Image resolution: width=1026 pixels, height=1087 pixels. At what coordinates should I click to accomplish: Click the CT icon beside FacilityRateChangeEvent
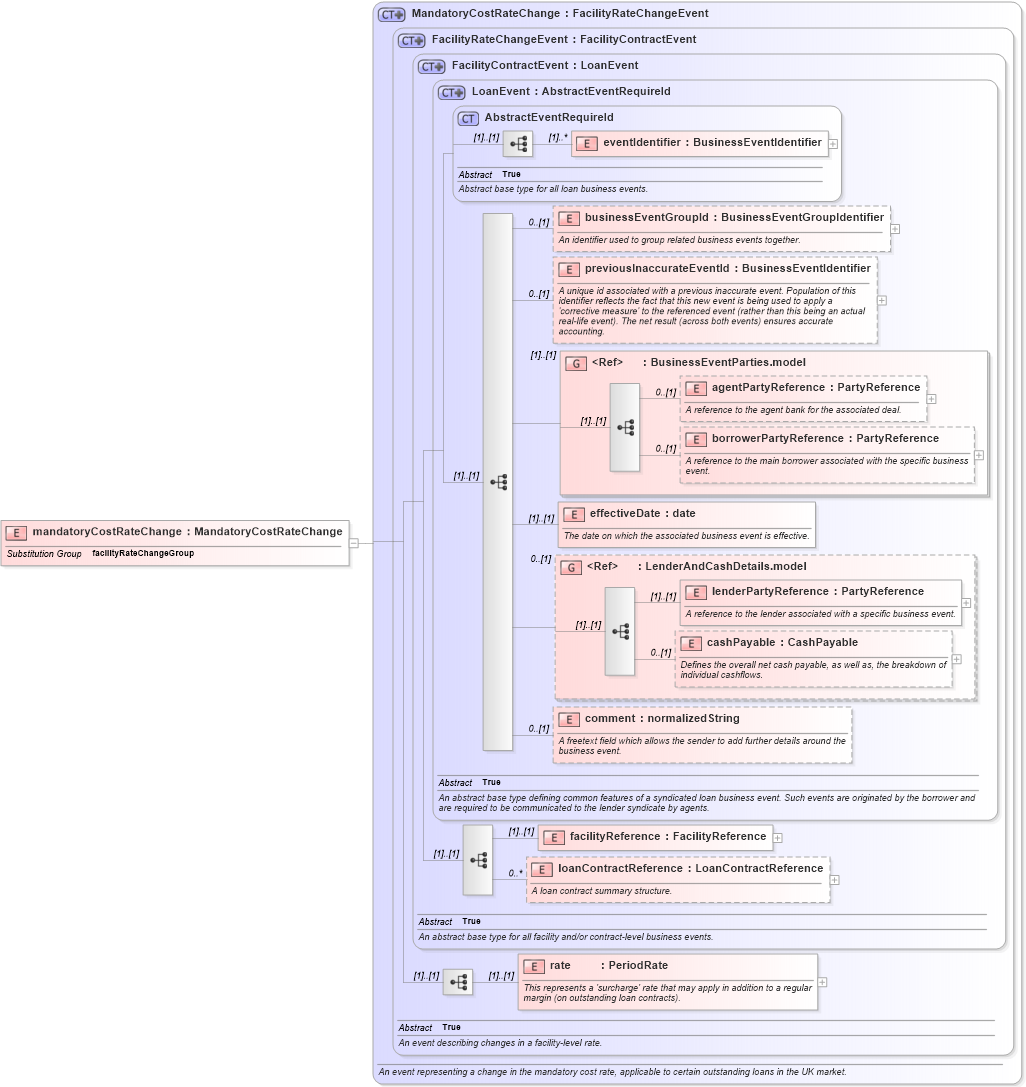(x=411, y=40)
